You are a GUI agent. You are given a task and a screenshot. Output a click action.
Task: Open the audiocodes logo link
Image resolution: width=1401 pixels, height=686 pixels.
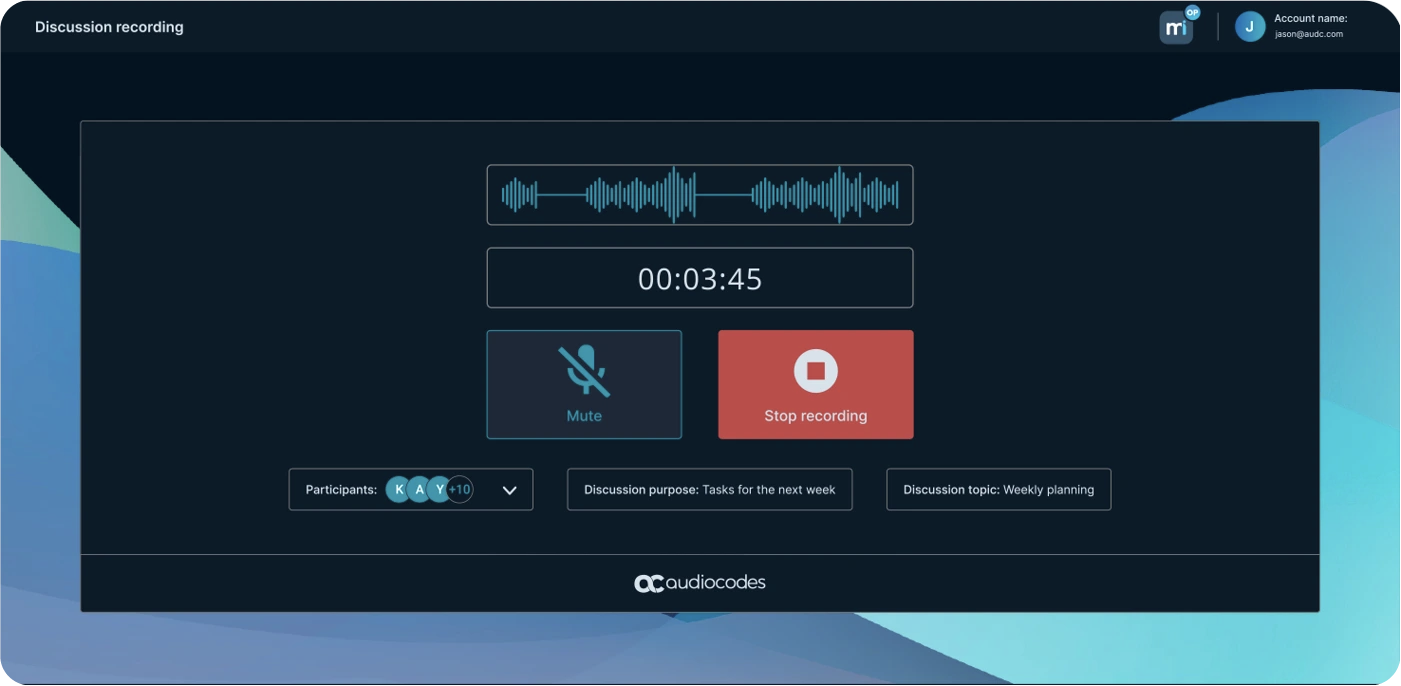coord(699,583)
